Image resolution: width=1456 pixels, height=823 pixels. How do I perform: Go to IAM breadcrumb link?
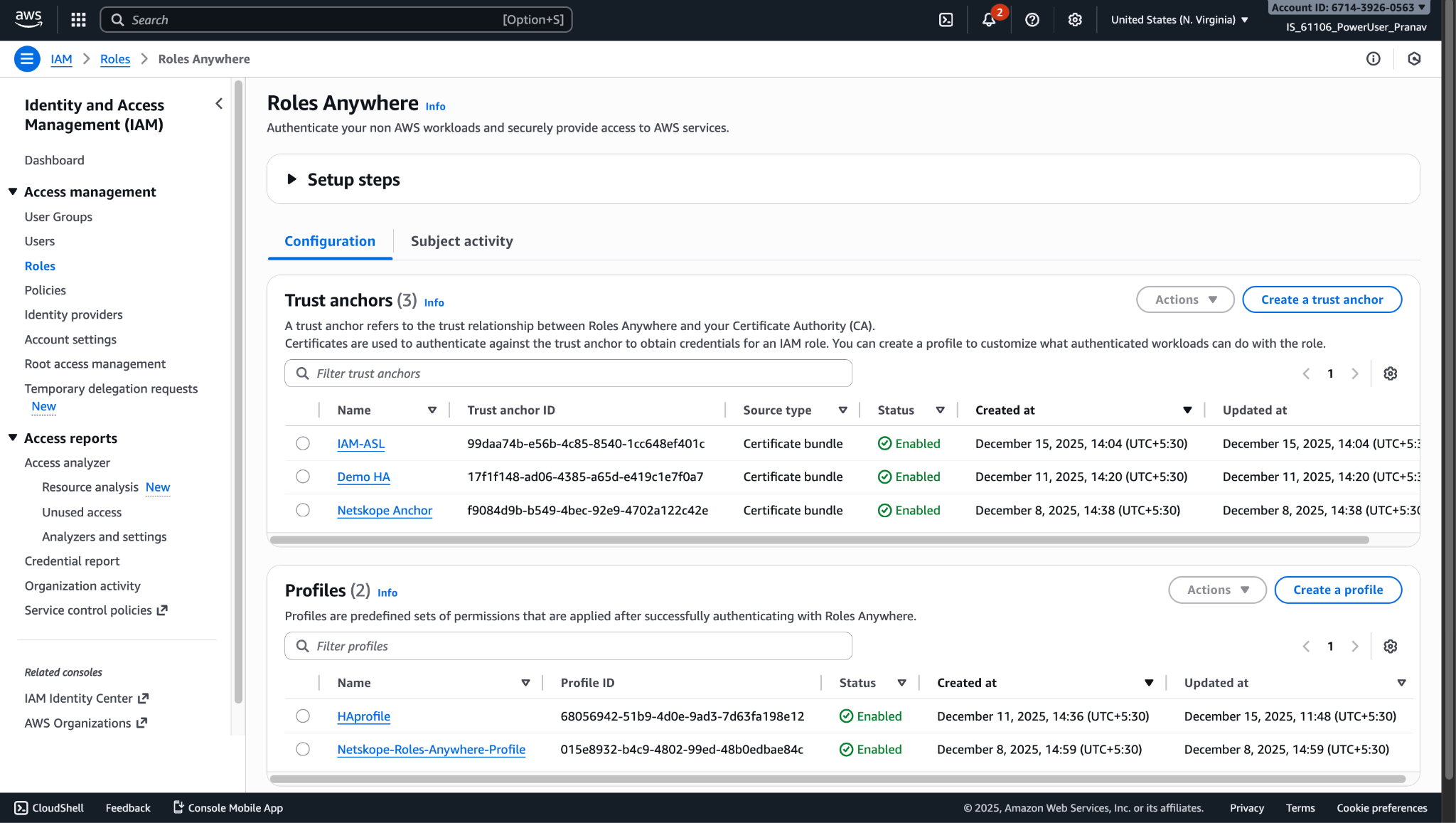[62, 59]
